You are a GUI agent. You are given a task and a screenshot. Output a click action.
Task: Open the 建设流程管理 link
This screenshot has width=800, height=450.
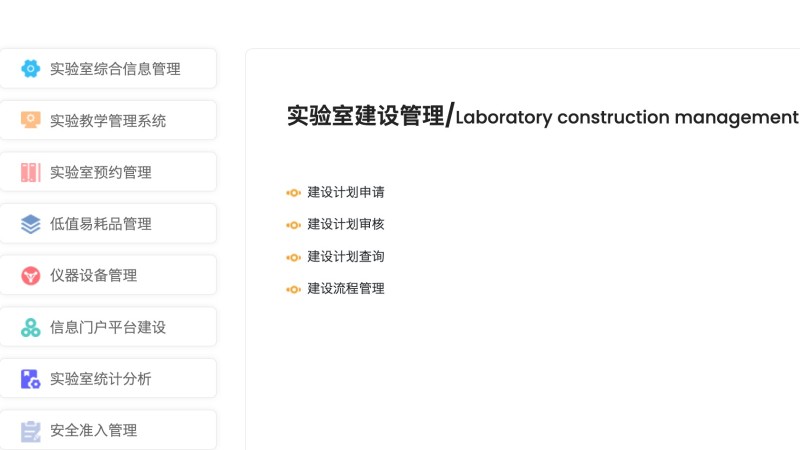(346, 289)
